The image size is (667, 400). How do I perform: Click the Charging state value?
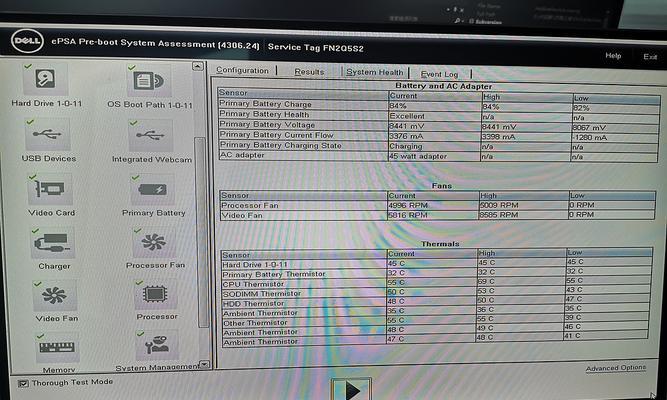[x=406, y=146]
